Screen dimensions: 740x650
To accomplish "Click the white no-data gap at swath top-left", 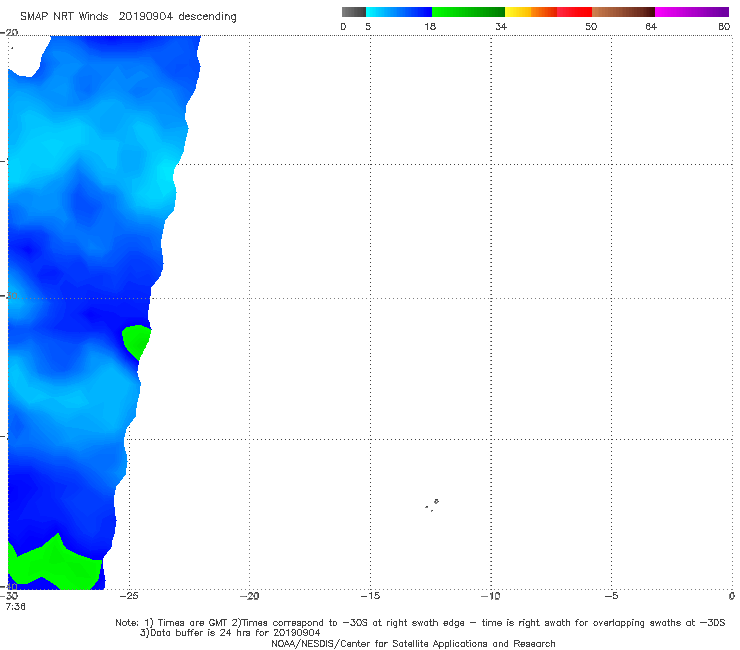I will (28, 56).
